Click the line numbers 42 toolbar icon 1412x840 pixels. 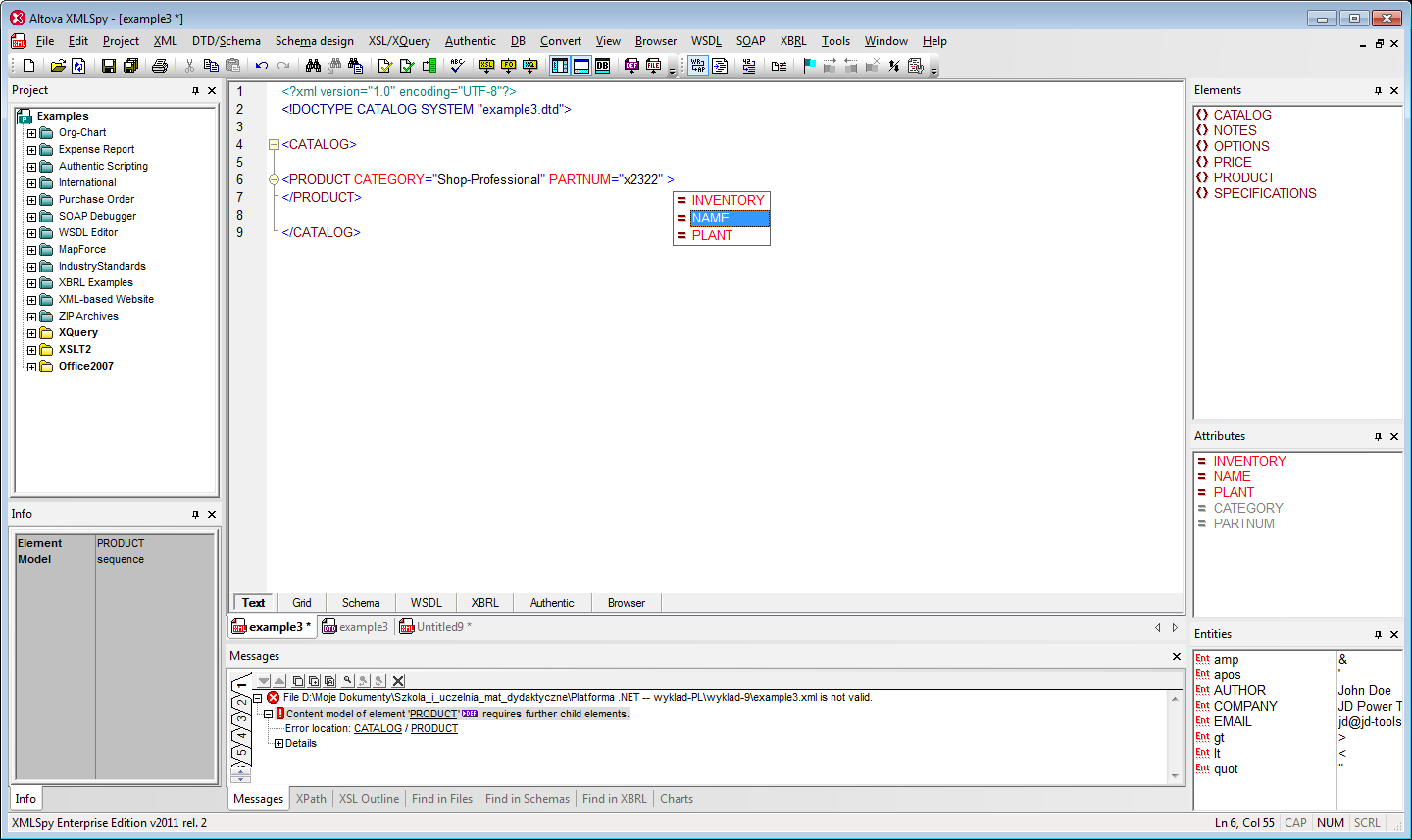[749, 66]
